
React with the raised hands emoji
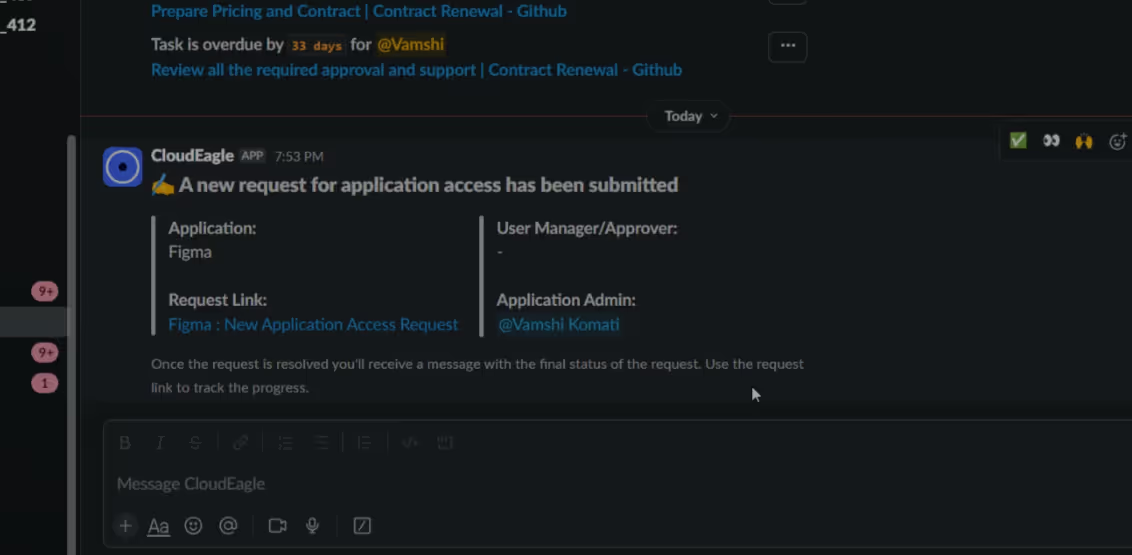click(x=1084, y=141)
